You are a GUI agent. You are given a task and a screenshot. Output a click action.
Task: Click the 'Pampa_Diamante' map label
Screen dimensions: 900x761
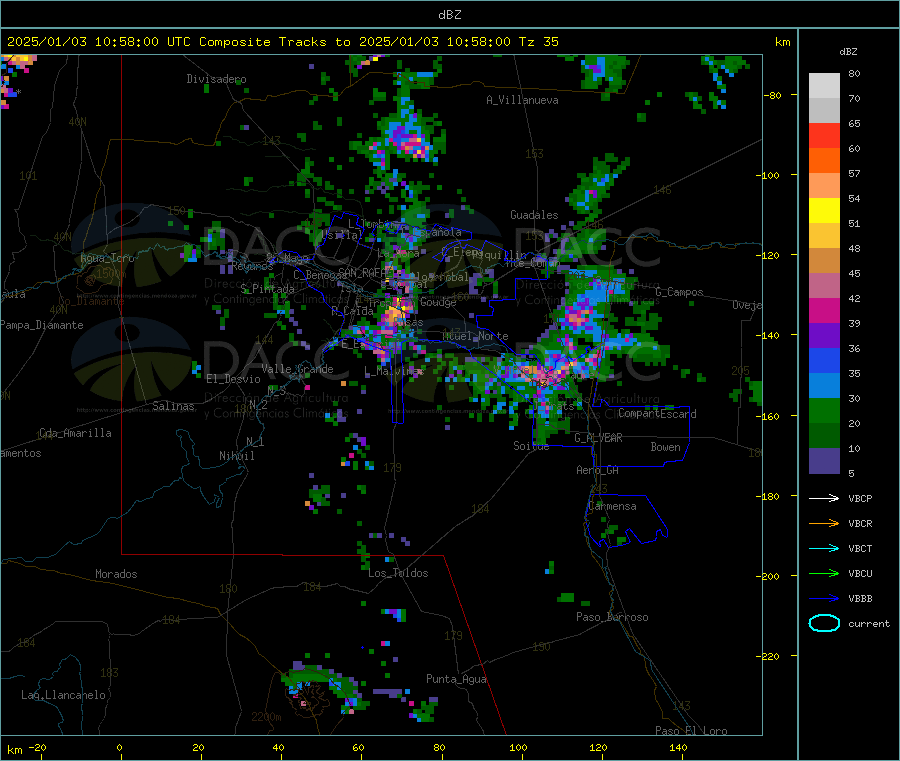(42, 325)
